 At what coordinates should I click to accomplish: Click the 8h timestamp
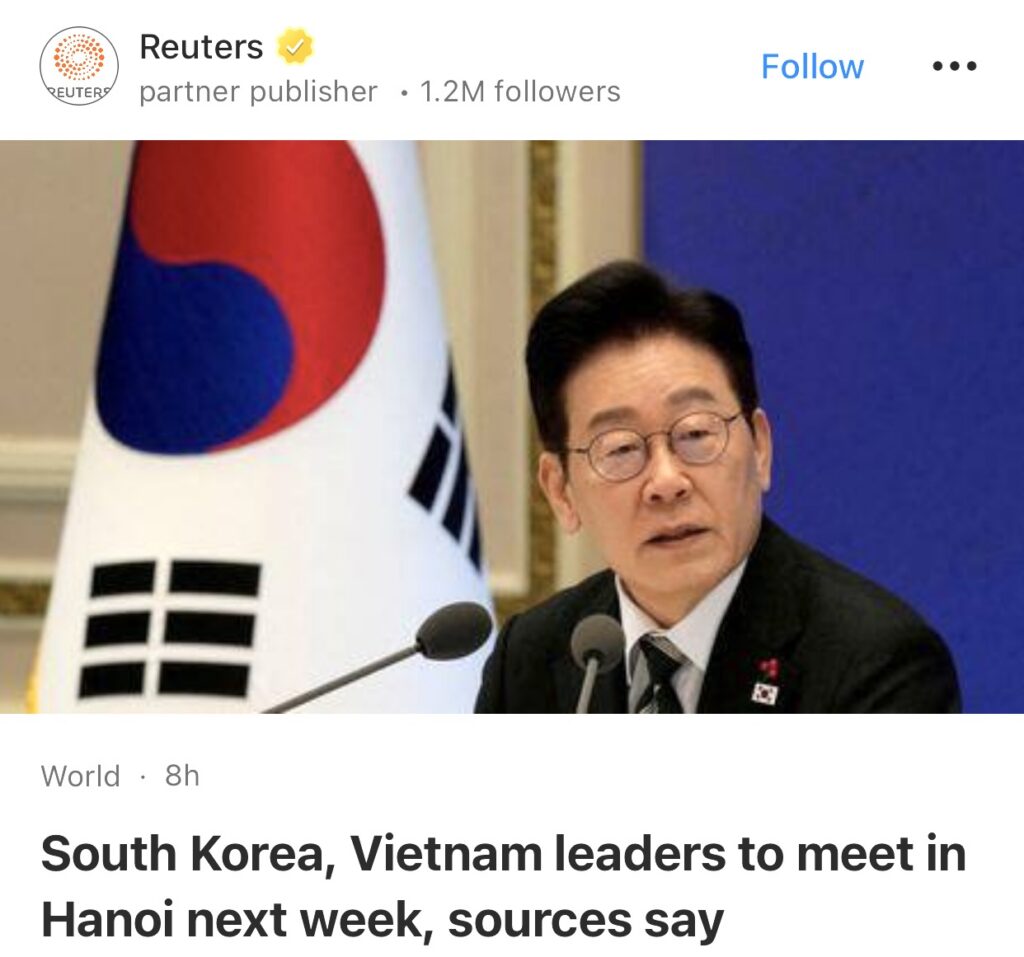tap(182, 776)
